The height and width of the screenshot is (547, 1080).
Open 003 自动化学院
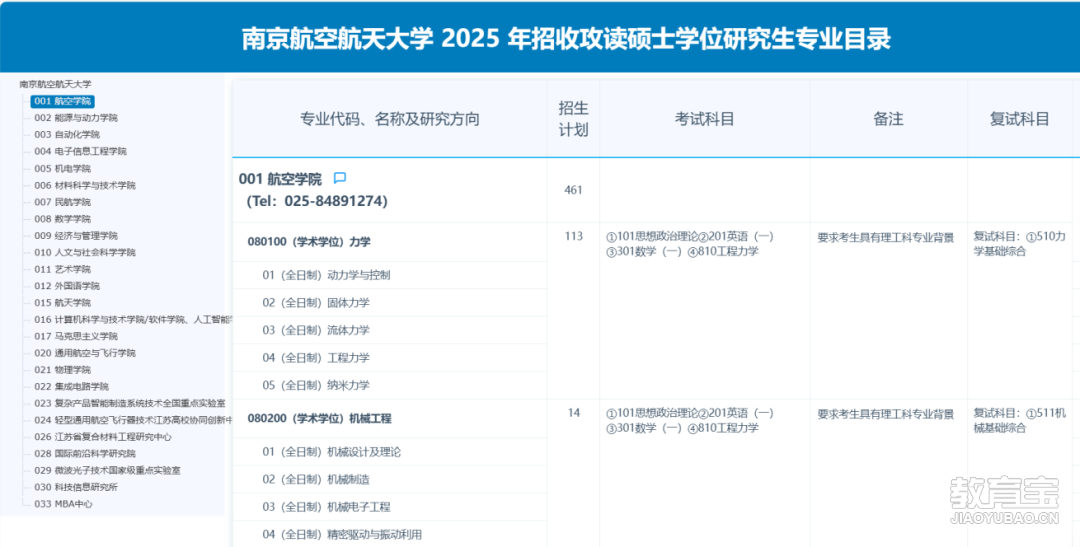(x=67, y=134)
